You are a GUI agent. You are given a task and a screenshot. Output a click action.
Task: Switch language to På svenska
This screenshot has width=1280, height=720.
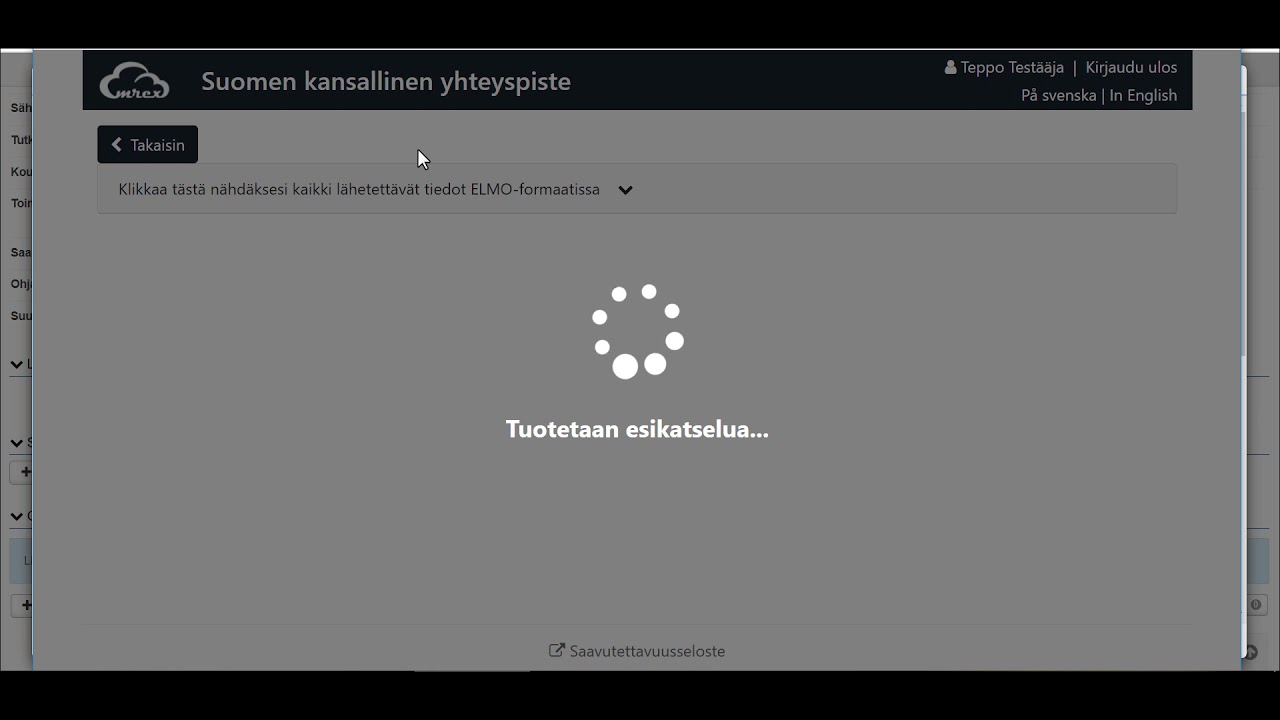pos(1058,95)
